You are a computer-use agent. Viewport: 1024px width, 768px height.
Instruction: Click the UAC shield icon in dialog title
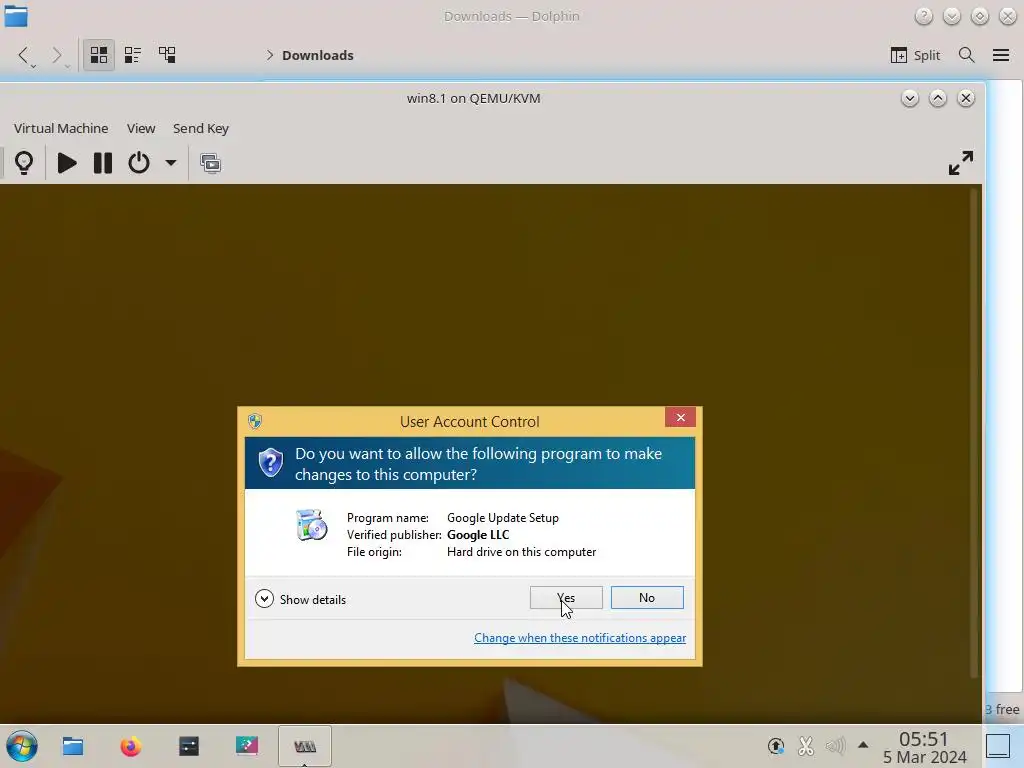click(x=255, y=421)
